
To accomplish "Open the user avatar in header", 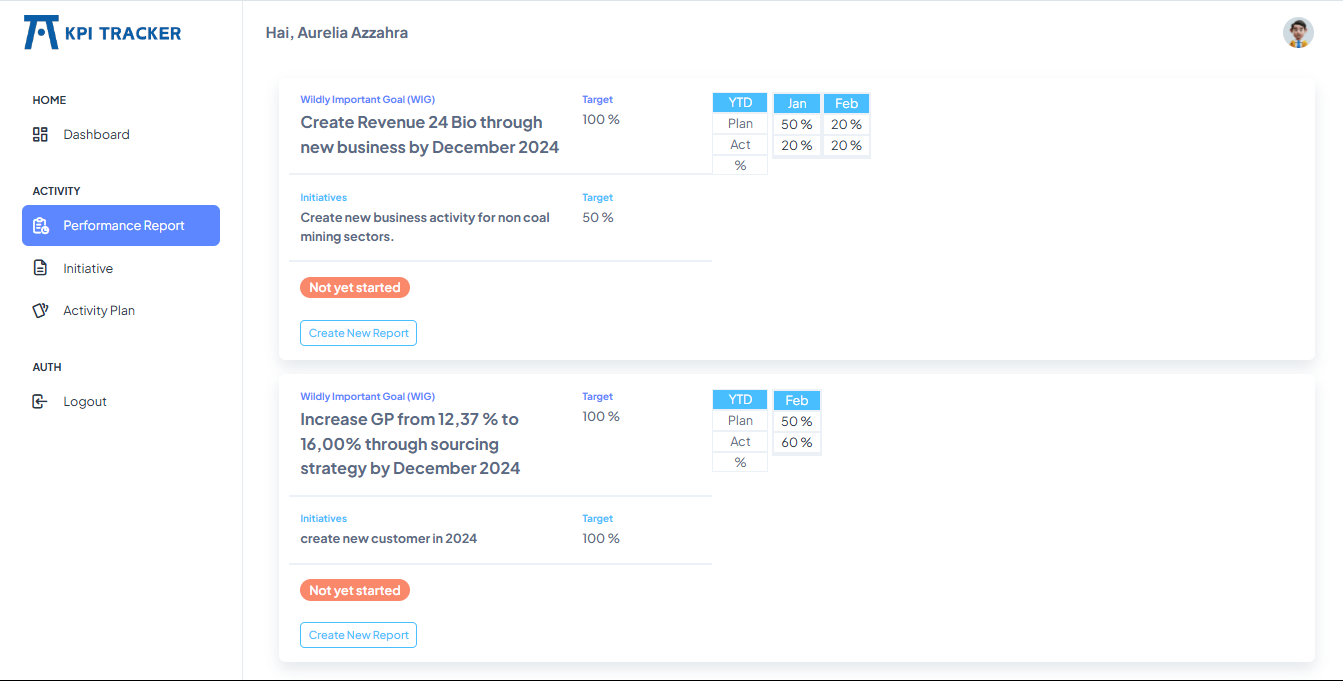I will point(1298,33).
